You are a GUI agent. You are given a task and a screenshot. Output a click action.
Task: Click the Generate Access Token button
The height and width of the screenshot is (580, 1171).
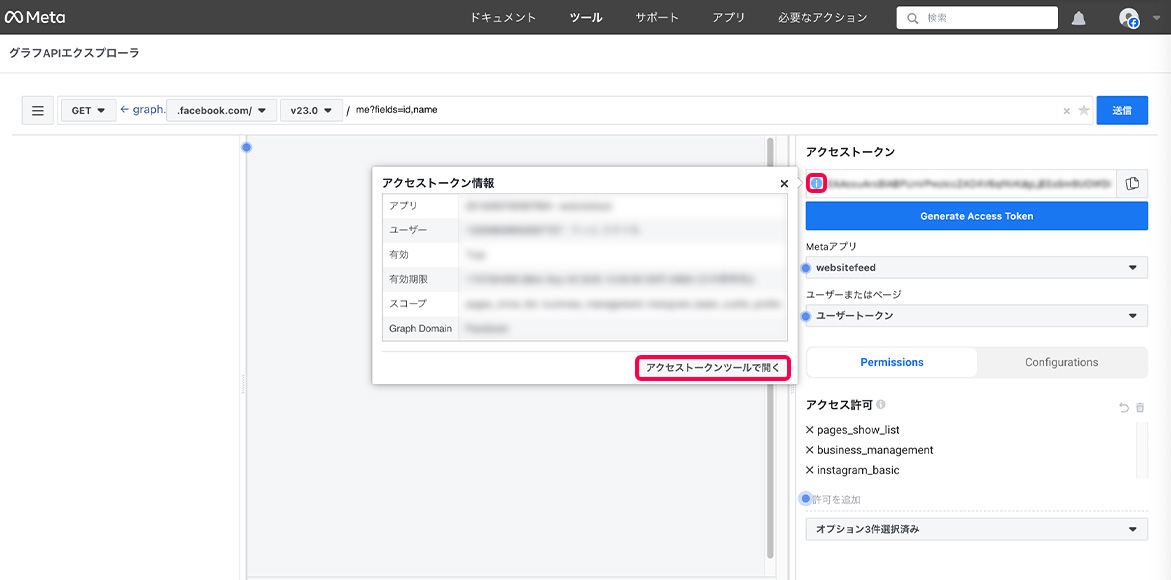point(976,216)
